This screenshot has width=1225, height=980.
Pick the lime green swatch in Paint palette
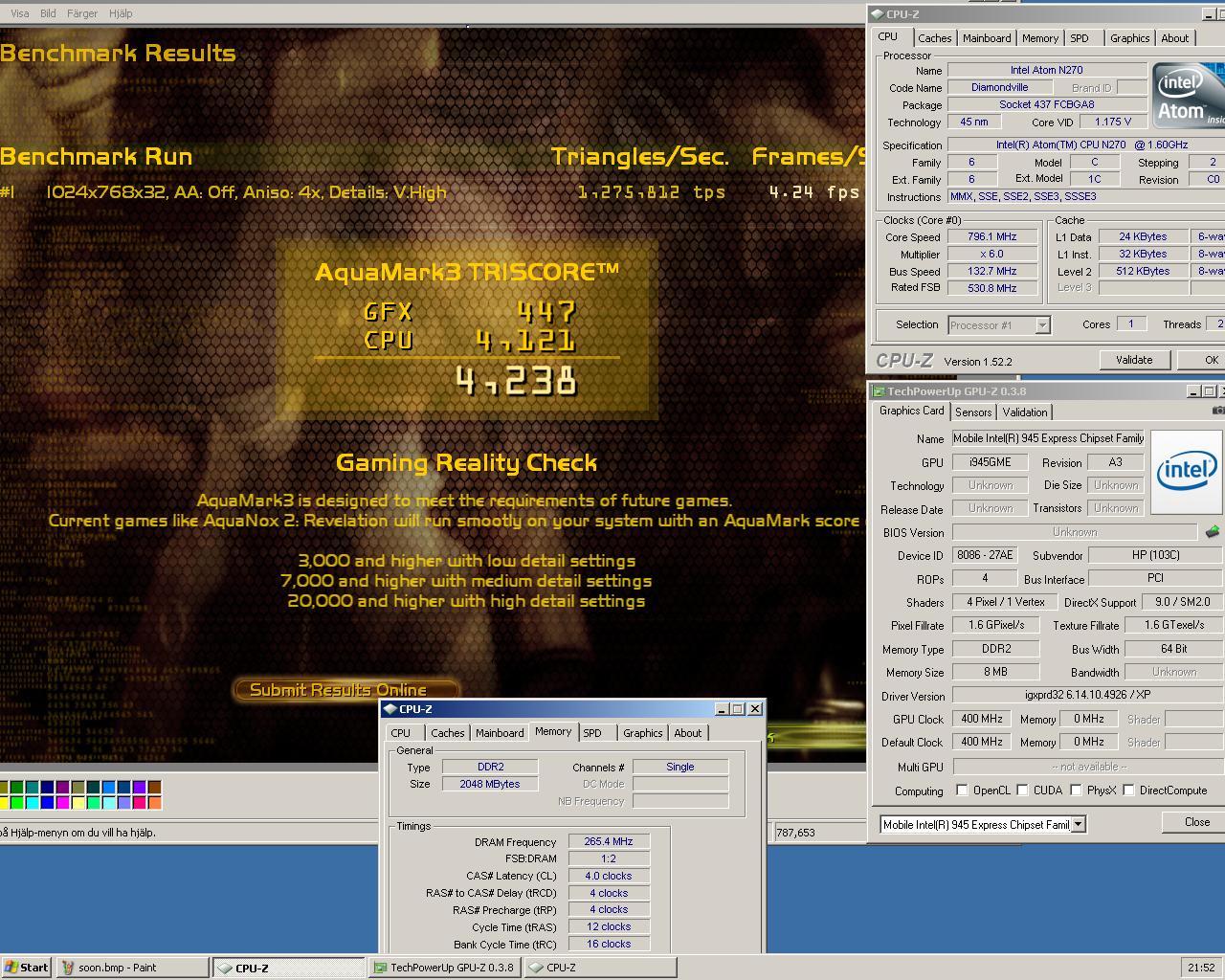point(16,803)
